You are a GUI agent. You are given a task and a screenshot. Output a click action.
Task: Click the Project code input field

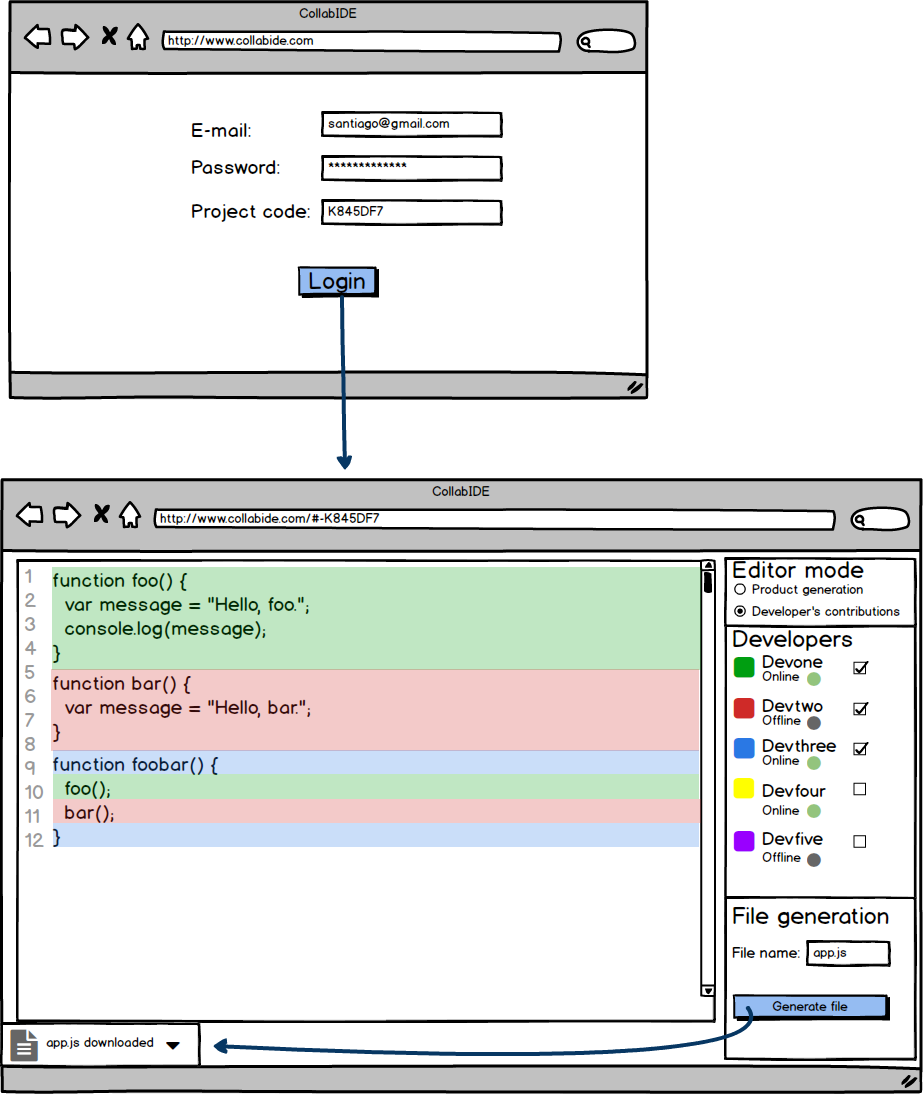coord(411,212)
